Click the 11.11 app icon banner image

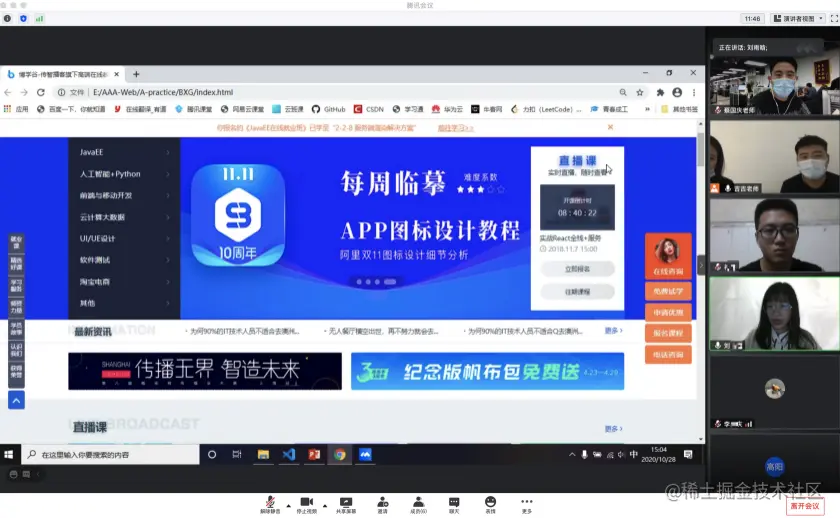[238, 215]
